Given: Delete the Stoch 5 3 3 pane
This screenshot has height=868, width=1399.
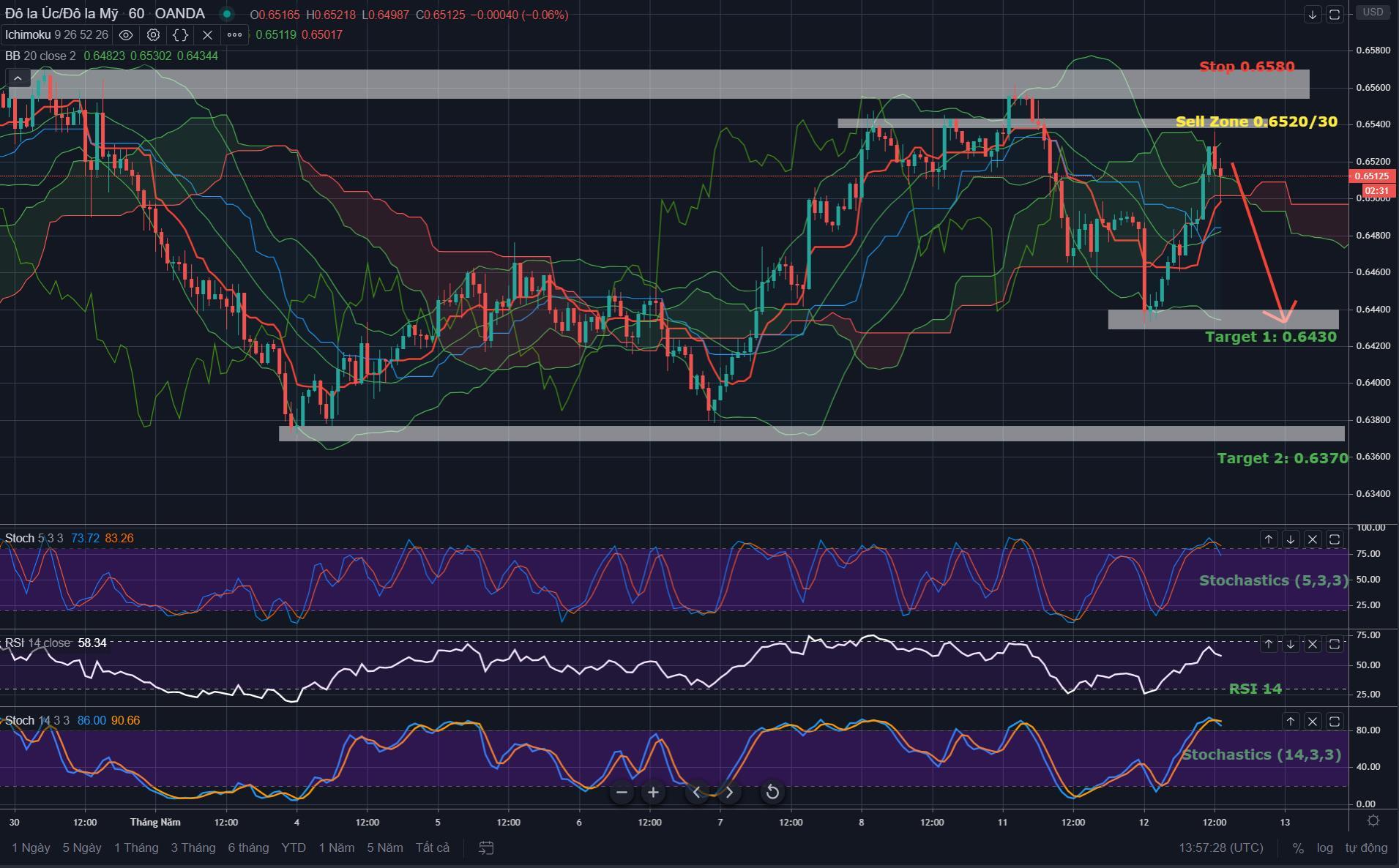Looking at the screenshot, I should click(x=1313, y=539).
